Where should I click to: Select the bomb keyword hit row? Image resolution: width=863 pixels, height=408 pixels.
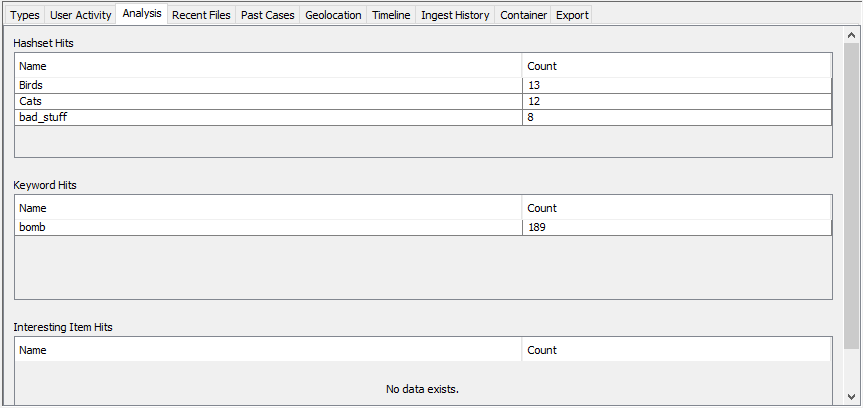click(268, 227)
